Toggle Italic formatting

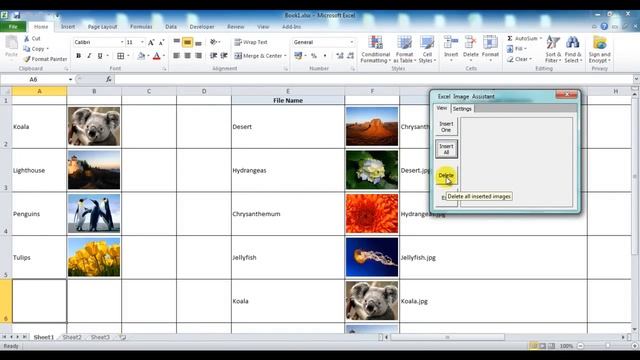[x=89, y=56]
